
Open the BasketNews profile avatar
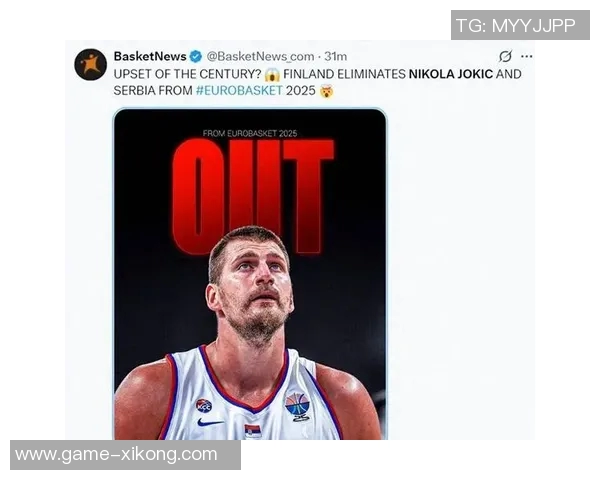pyautogui.click(x=90, y=64)
